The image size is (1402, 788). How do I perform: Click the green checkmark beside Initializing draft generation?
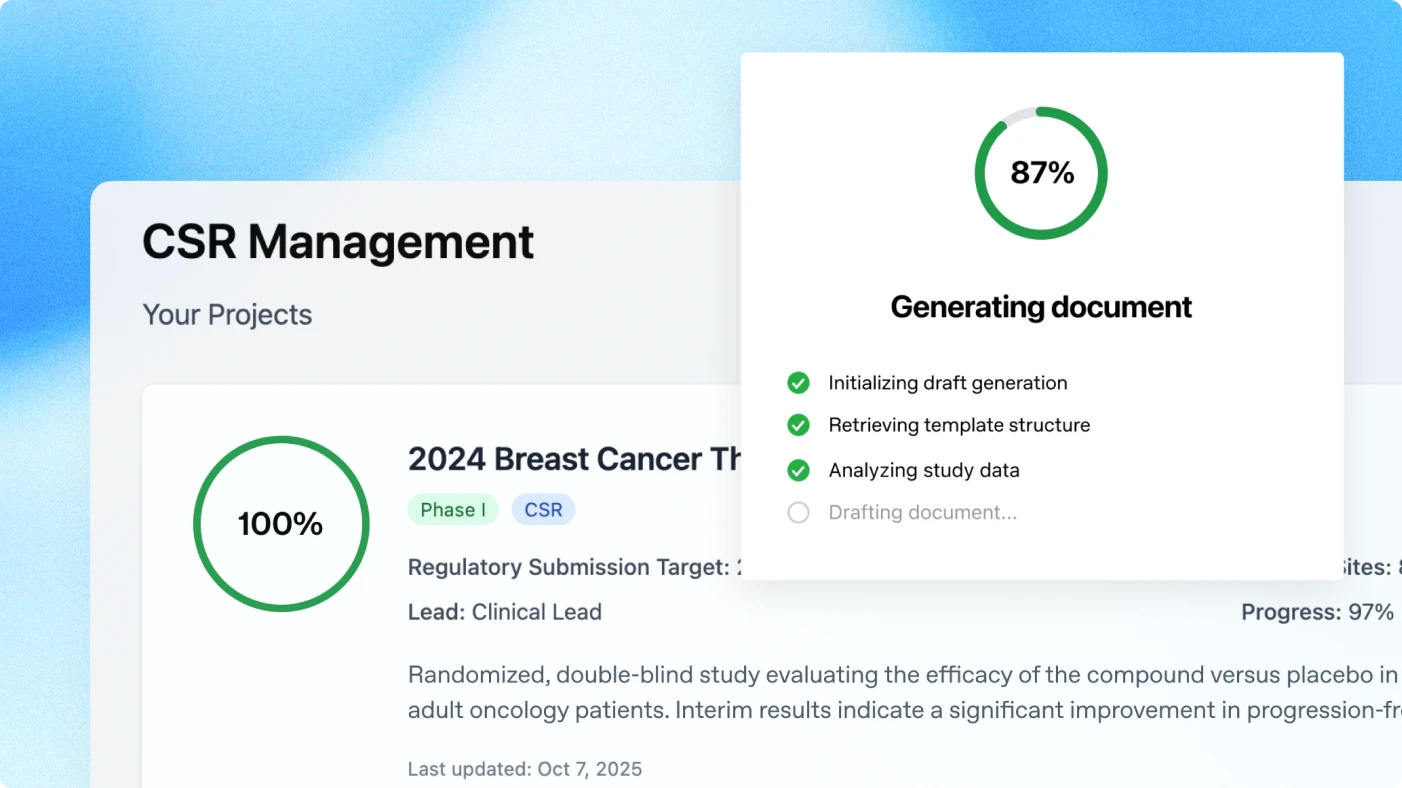[798, 383]
